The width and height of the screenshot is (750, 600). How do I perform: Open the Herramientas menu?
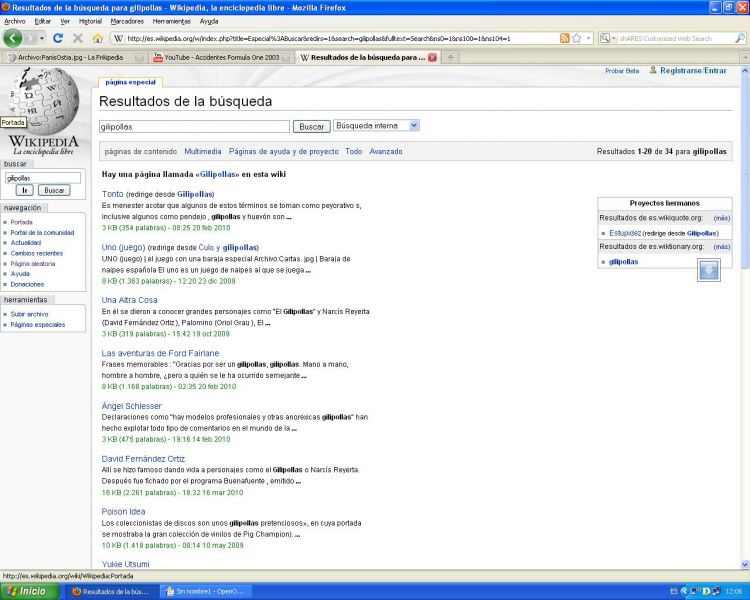(172, 21)
